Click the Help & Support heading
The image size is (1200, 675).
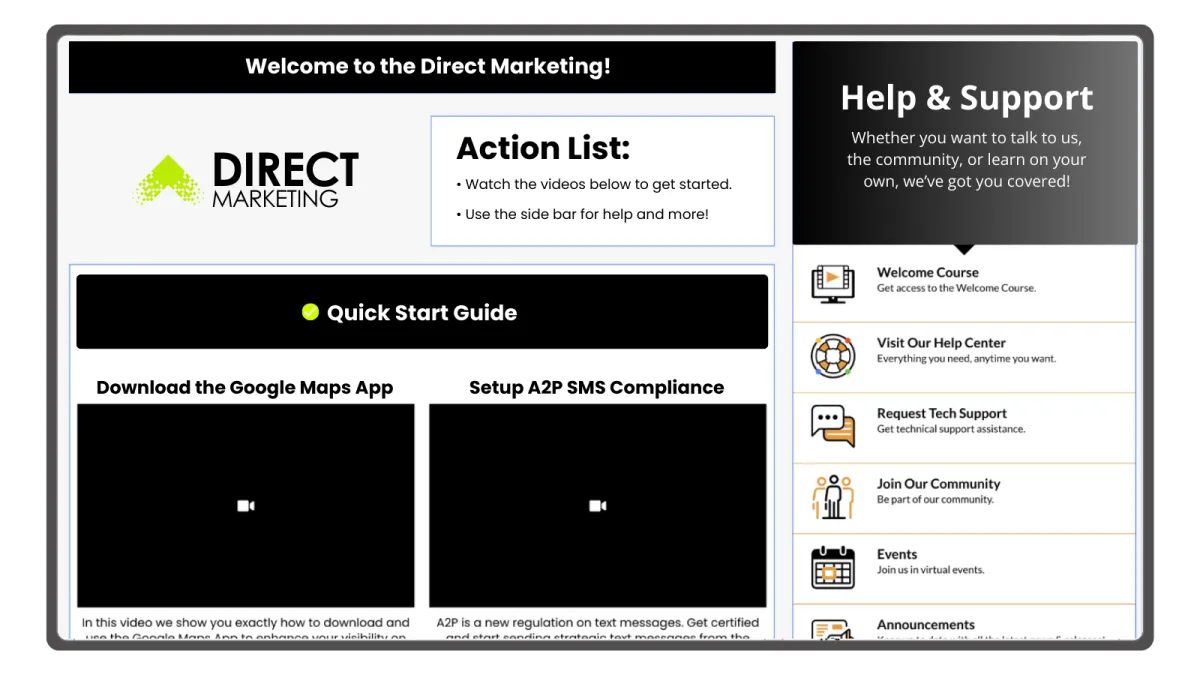pyautogui.click(x=967, y=98)
